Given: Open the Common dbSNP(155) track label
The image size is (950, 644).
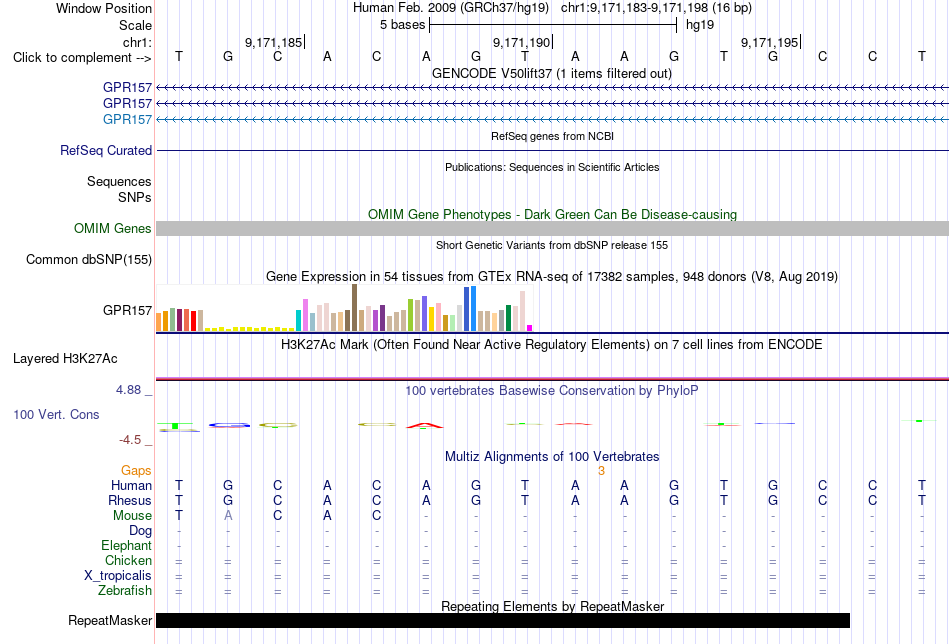Looking at the screenshot, I should click(89, 259).
